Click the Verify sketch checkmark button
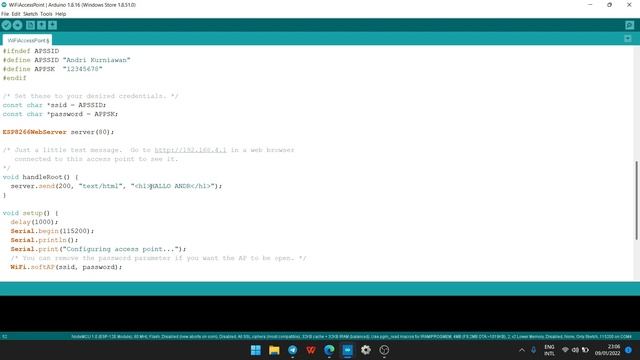Viewport: 640px width, 360px height. coord(6,25)
